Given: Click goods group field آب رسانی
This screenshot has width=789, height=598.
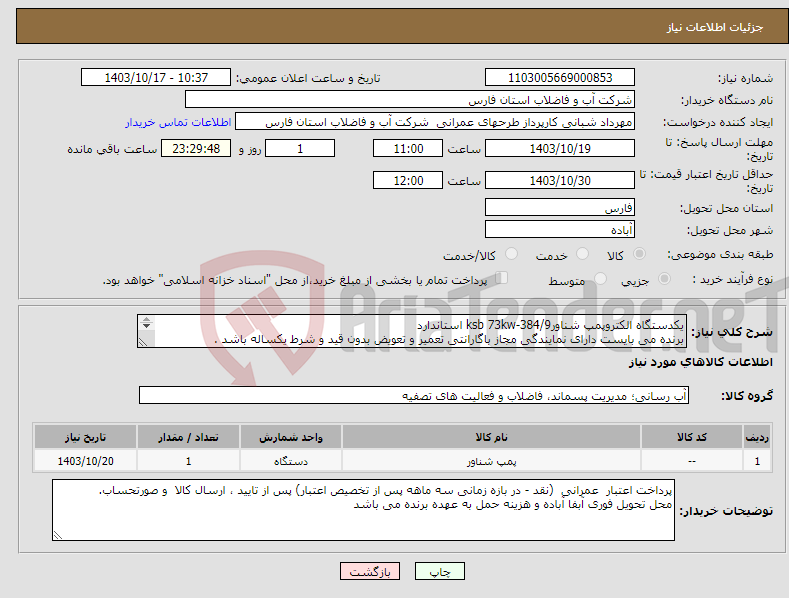Looking at the screenshot, I should coord(414,395).
